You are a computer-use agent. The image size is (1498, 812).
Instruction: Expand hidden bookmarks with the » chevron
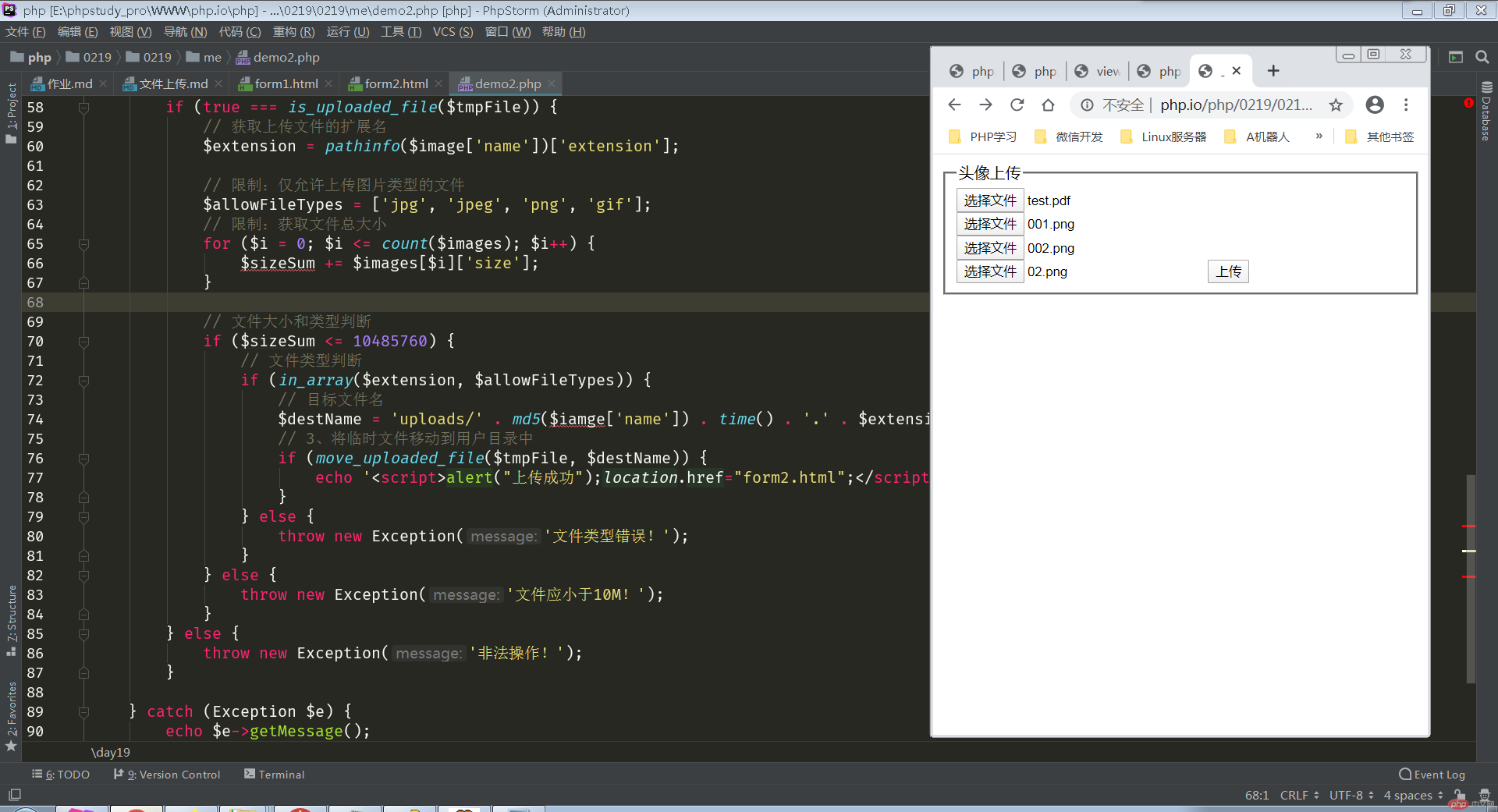tap(1319, 136)
